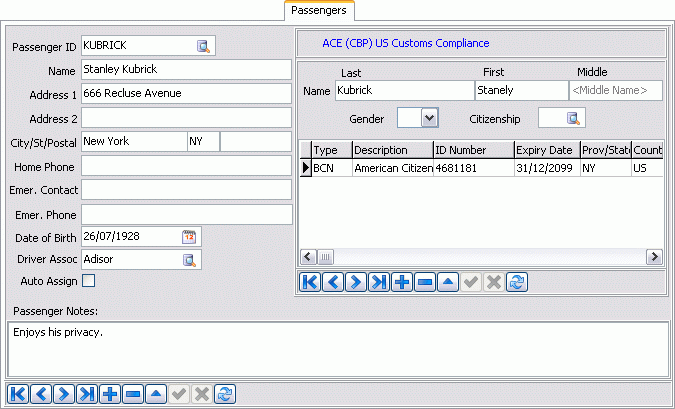Image resolution: width=675 pixels, height=409 pixels.
Task: Click the ID Number column header
Action: (x=472, y=150)
